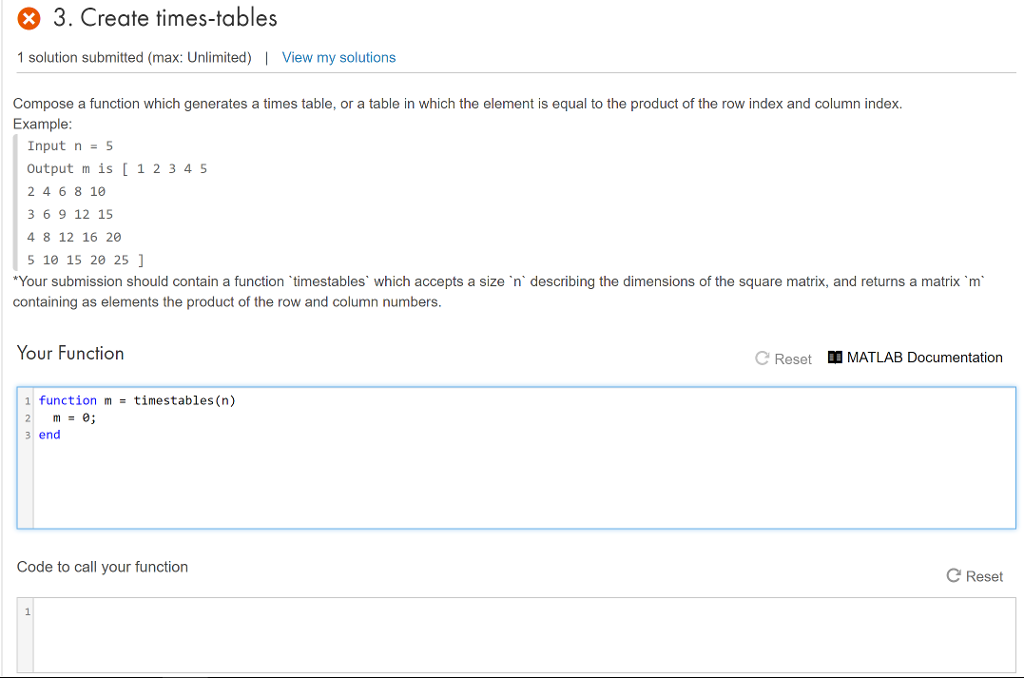The image size is (1024, 678).
Task: Open the View my solutions link
Action: 338,57
